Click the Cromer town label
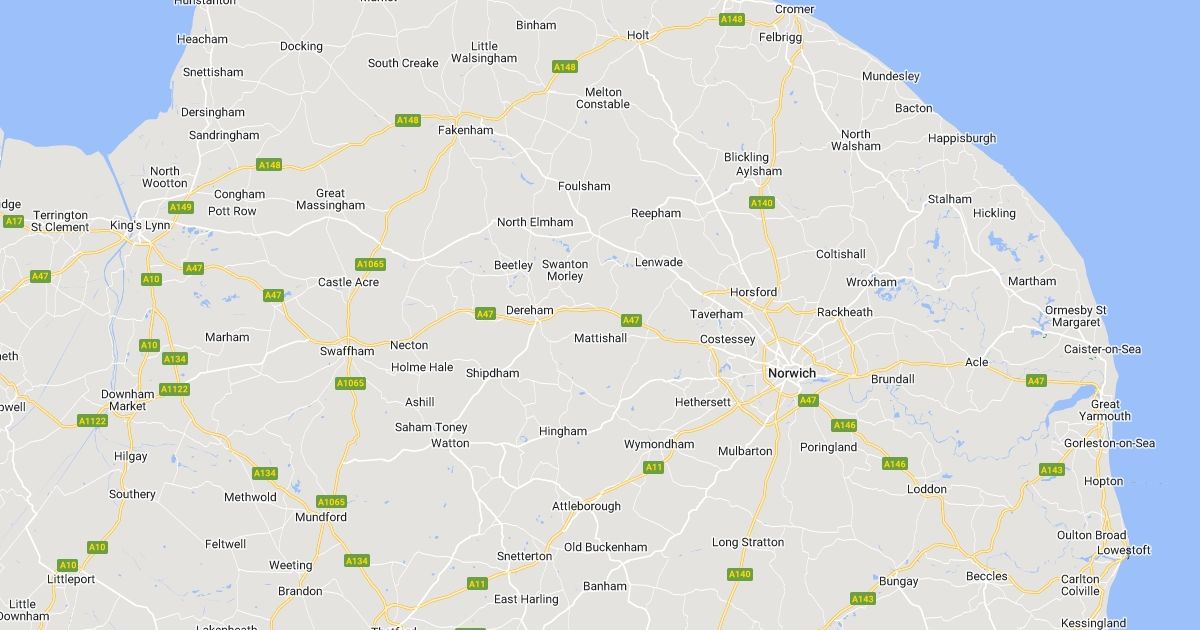 click(x=795, y=9)
